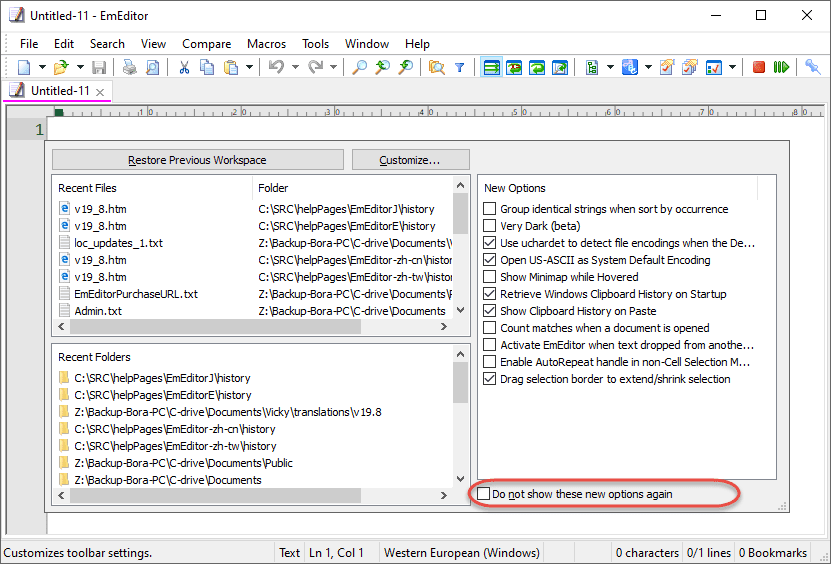
Task: Click the Open file folder icon
Action: point(61,67)
